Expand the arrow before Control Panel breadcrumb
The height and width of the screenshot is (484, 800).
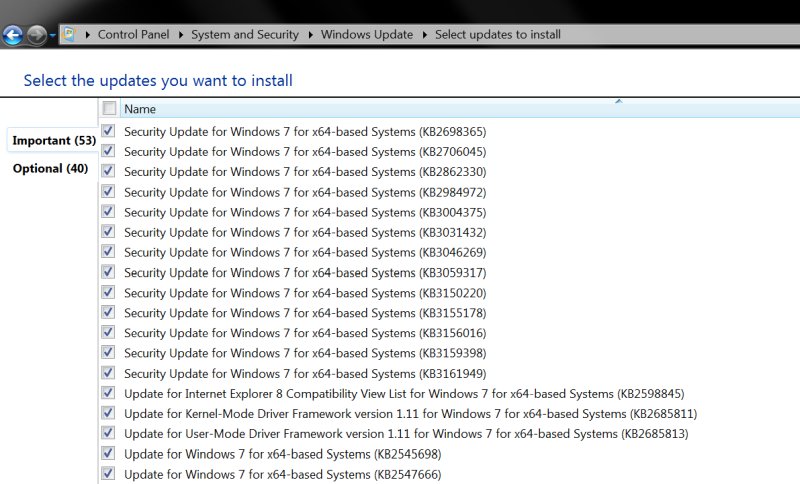pos(88,35)
